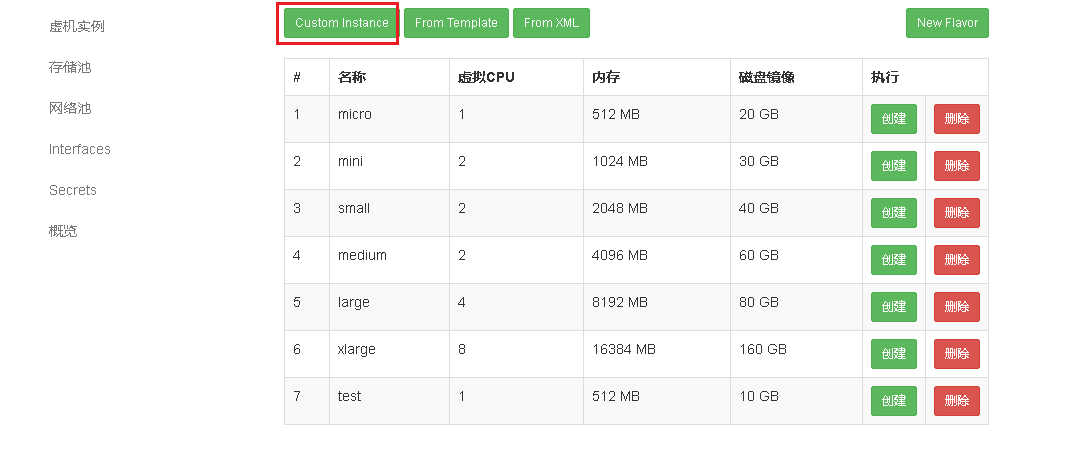Create instance from mini flavor
The image size is (1085, 476).
pos(893,166)
